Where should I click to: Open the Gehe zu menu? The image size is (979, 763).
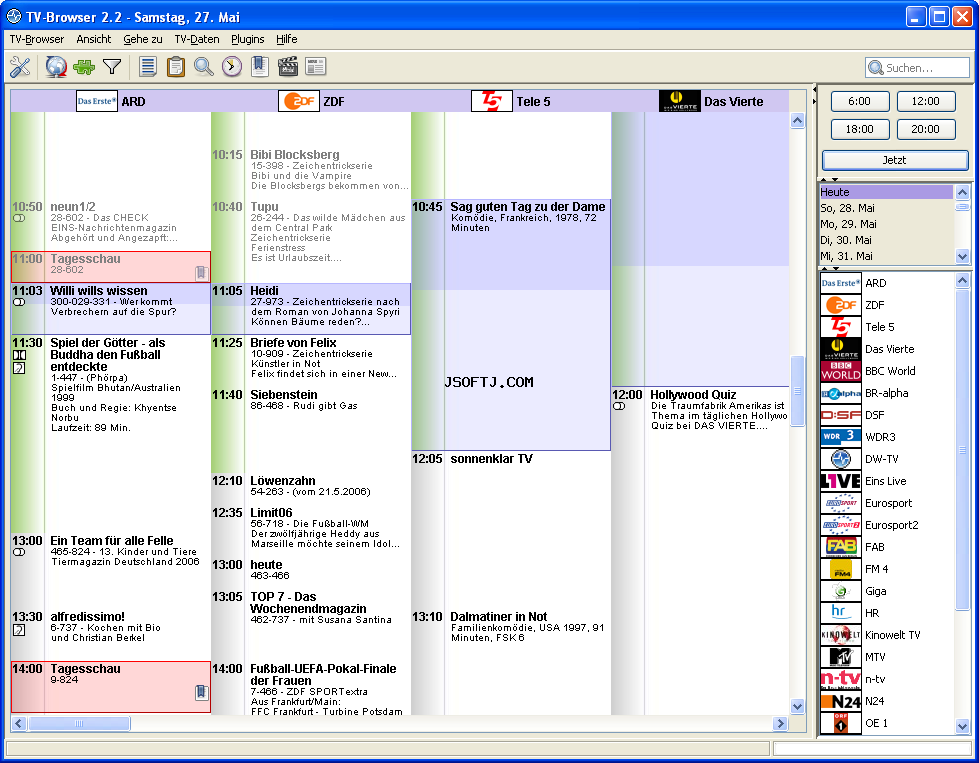(x=143, y=39)
